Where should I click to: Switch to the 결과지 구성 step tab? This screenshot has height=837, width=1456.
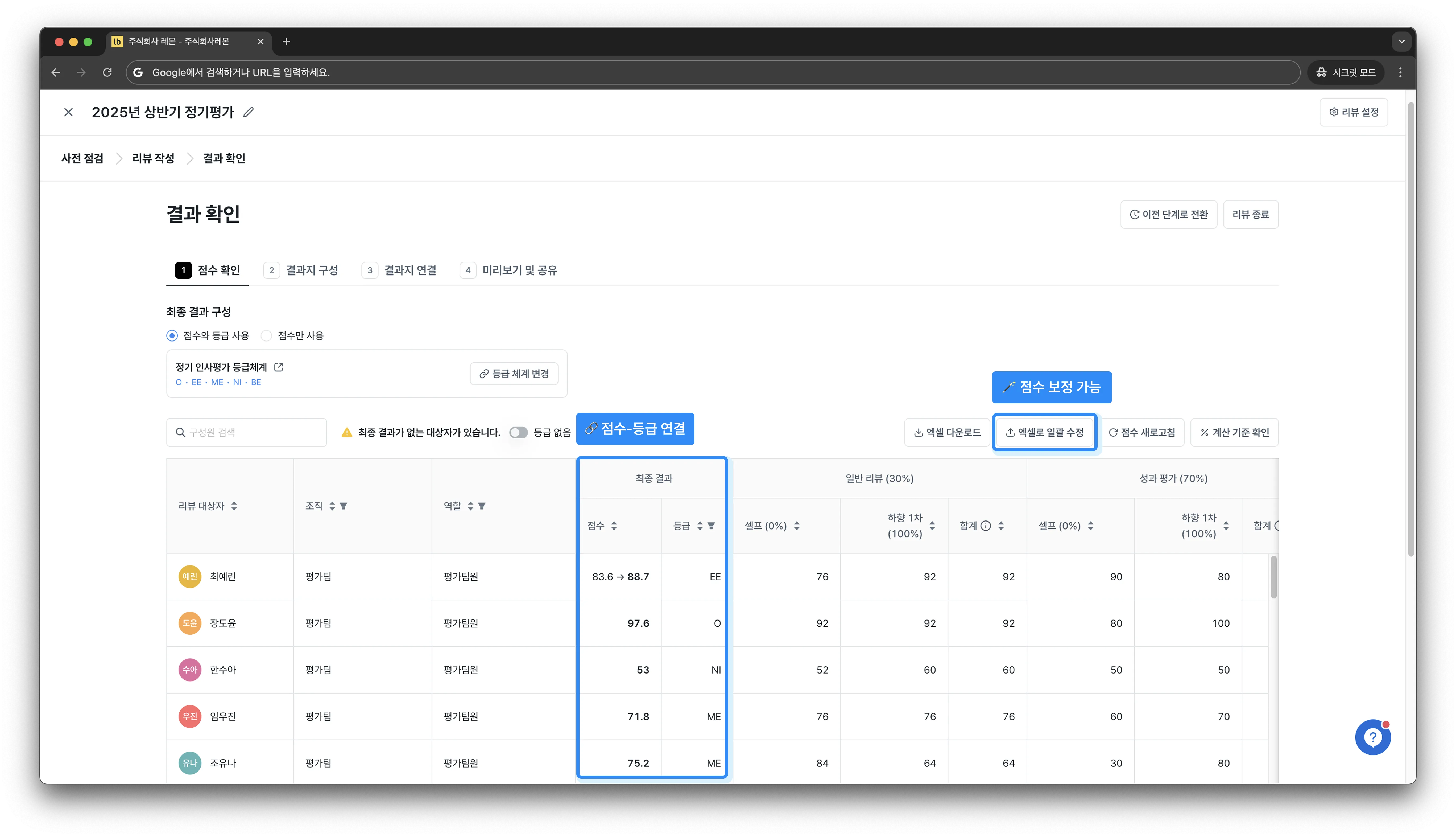pyautogui.click(x=301, y=270)
